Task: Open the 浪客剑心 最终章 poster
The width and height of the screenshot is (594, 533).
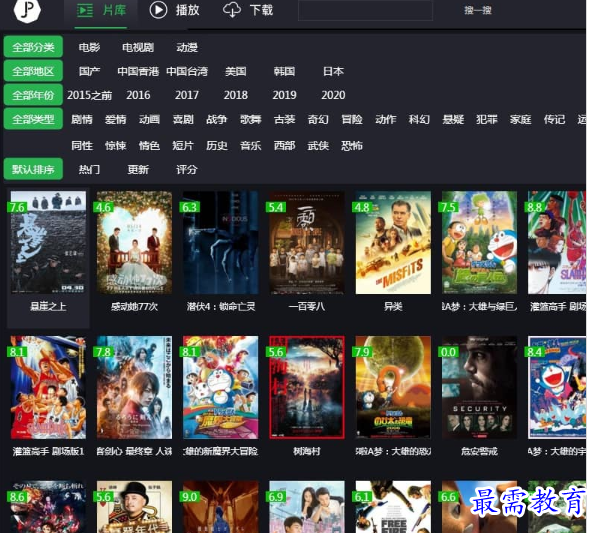Action: coord(134,388)
